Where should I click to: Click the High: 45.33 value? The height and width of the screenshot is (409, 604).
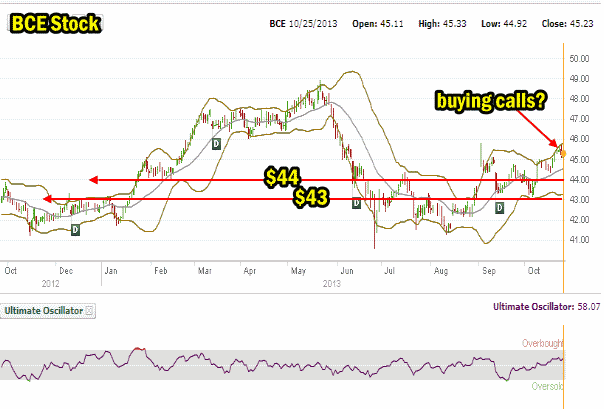pos(442,24)
